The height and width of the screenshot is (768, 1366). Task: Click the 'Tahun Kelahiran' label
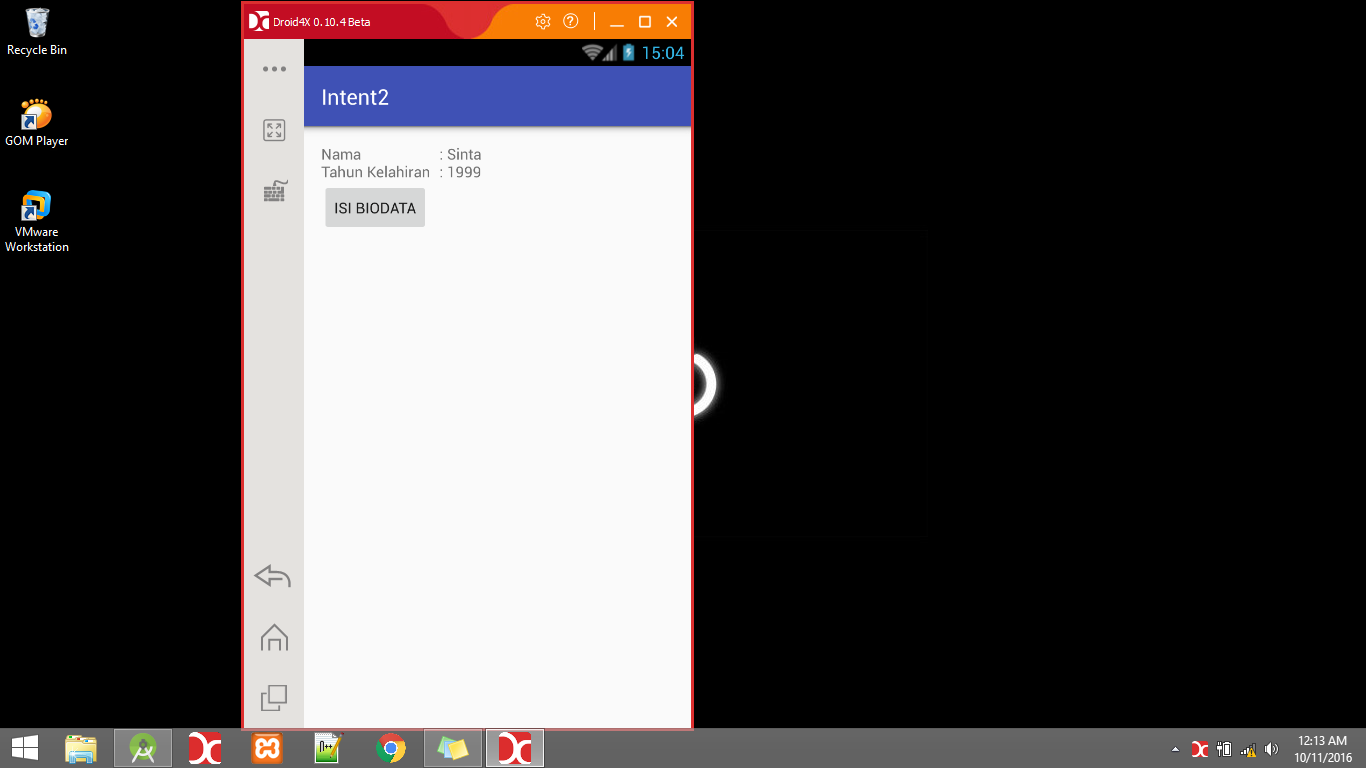375,172
